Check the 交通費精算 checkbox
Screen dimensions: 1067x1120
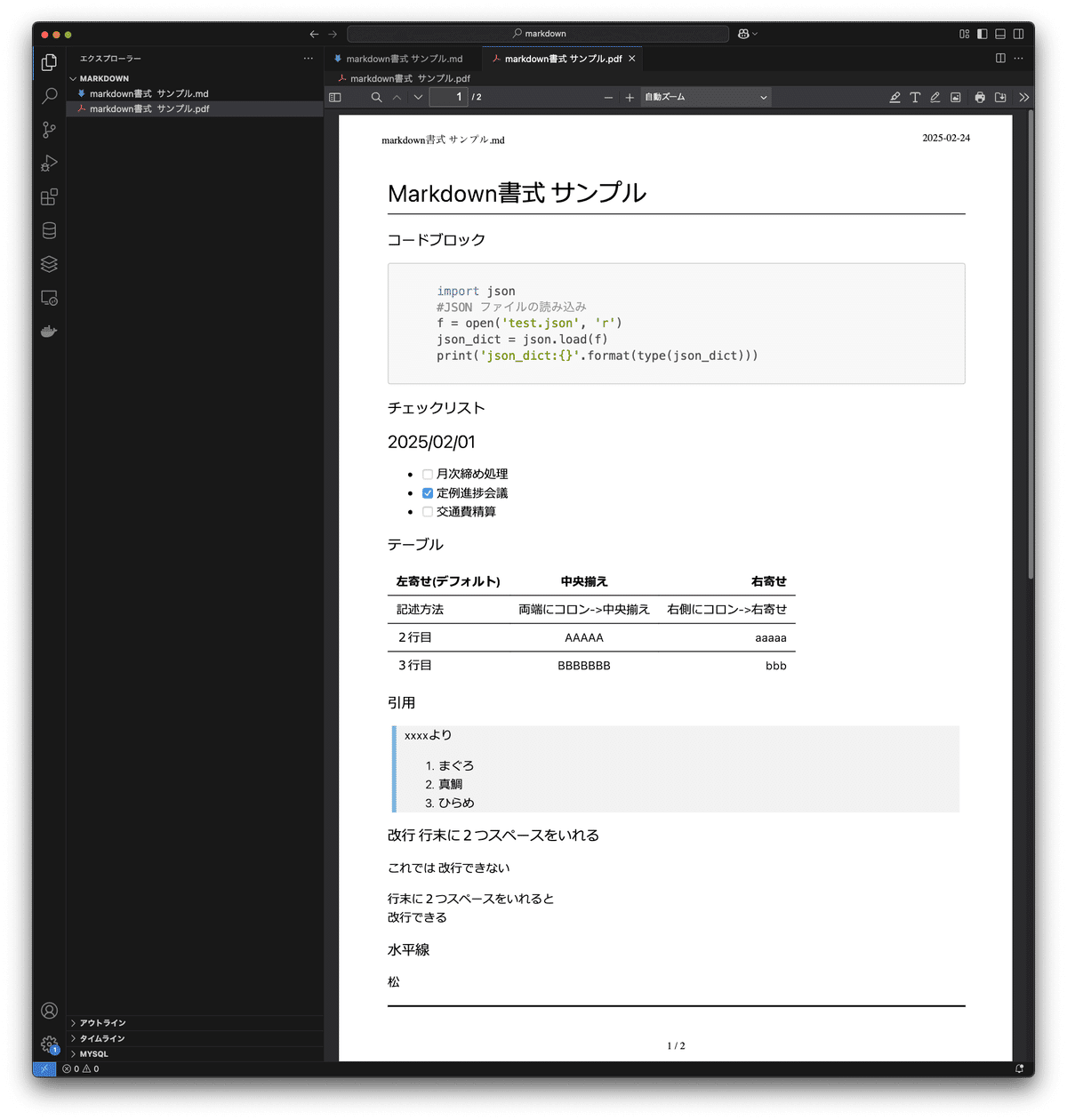pyautogui.click(x=428, y=511)
